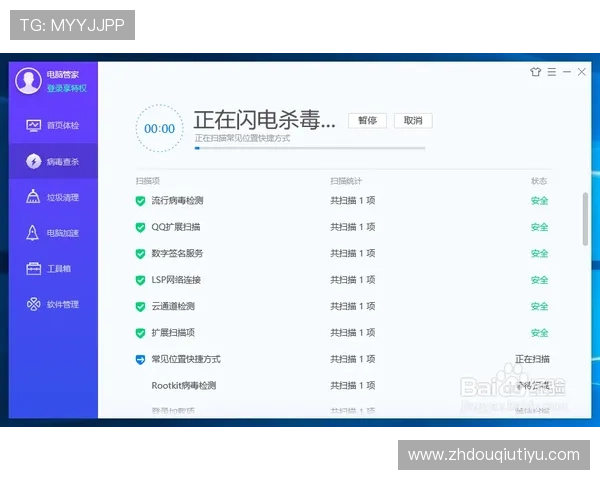Close the 电脑管家 window
600x480 pixels.
click(582, 72)
